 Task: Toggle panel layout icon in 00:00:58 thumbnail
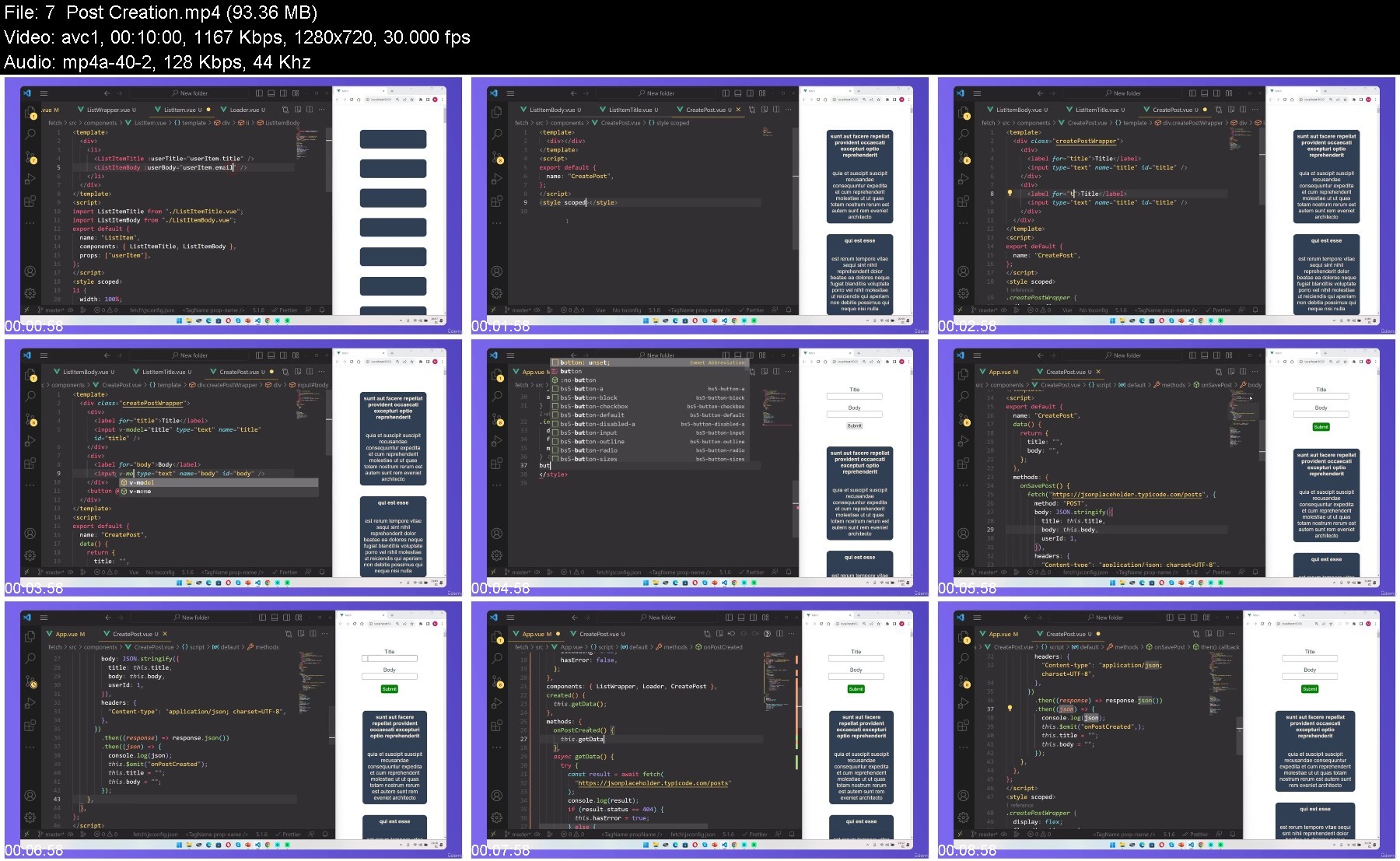[x=271, y=93]
